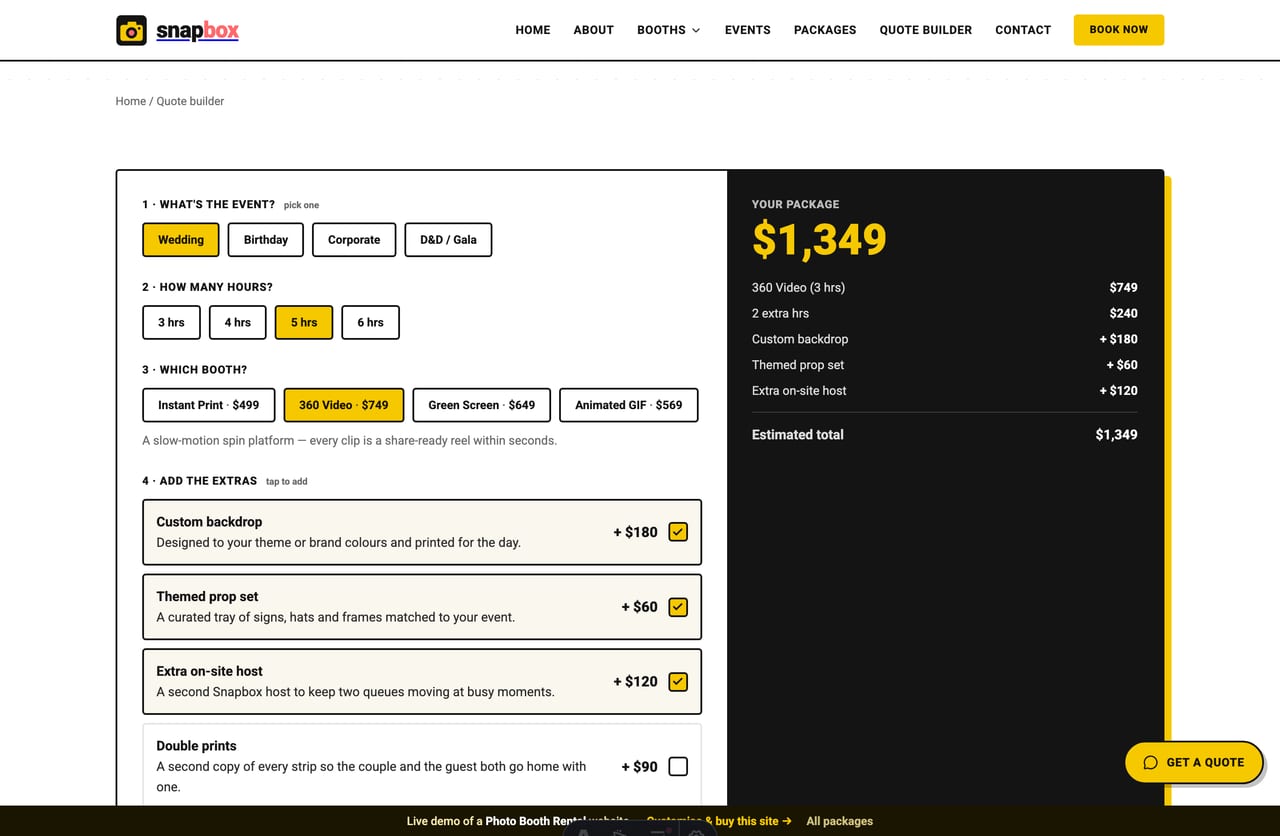The height and width of the screenshot is (836, 1280).
Task: Expand the Booths dropdown chevron
Action: pos(696,30)
